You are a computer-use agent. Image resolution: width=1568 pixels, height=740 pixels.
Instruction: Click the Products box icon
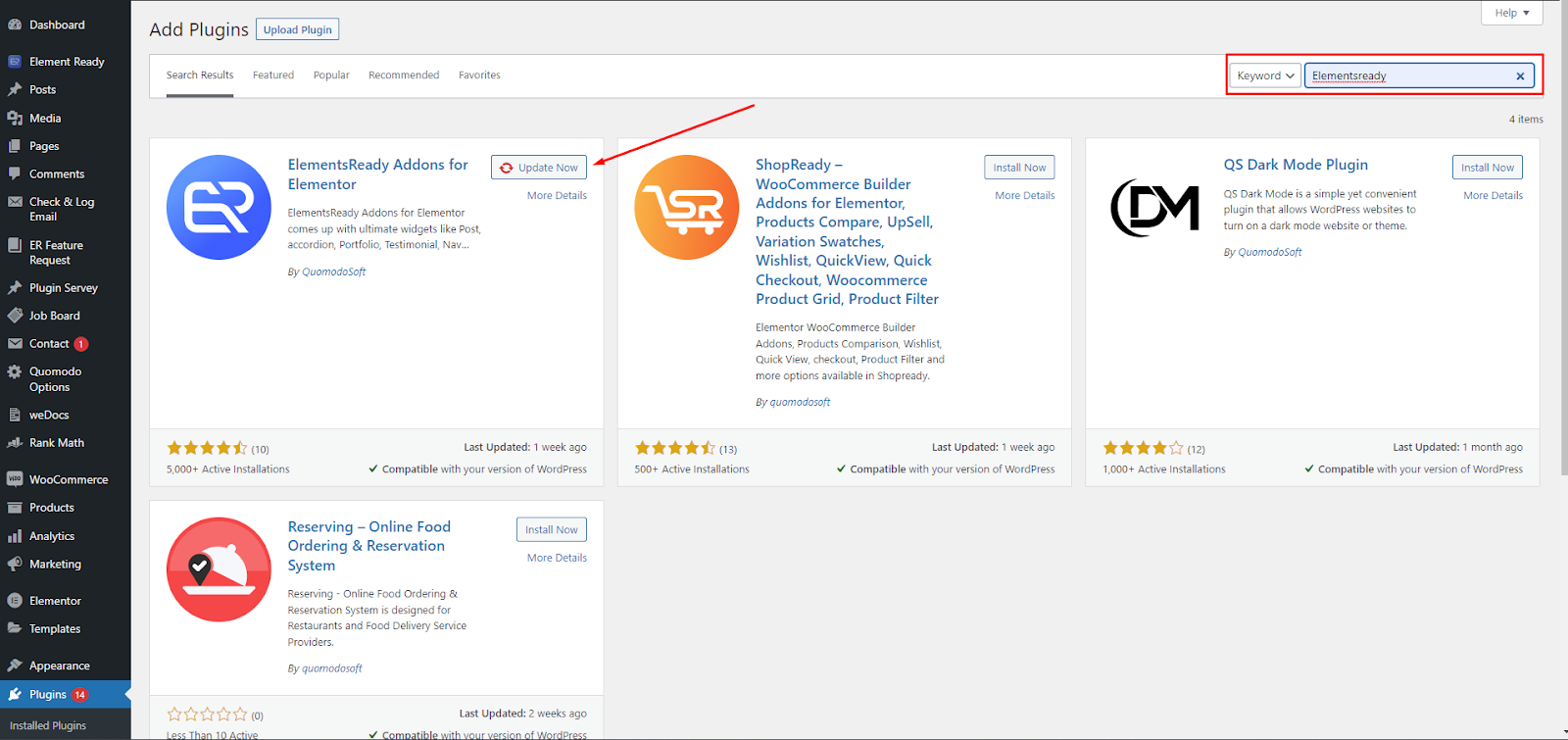(15, 508)
